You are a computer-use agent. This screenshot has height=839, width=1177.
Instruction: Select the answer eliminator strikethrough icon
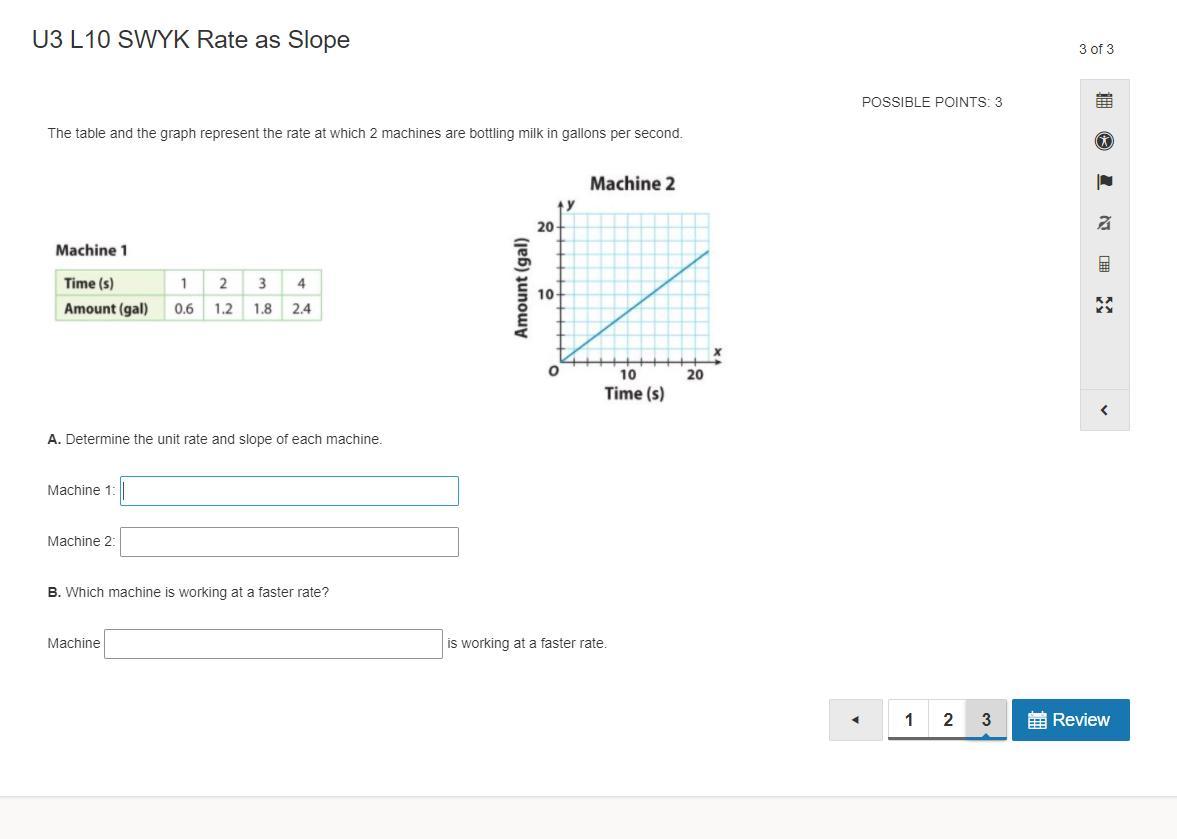click(x=1104, y=223)
